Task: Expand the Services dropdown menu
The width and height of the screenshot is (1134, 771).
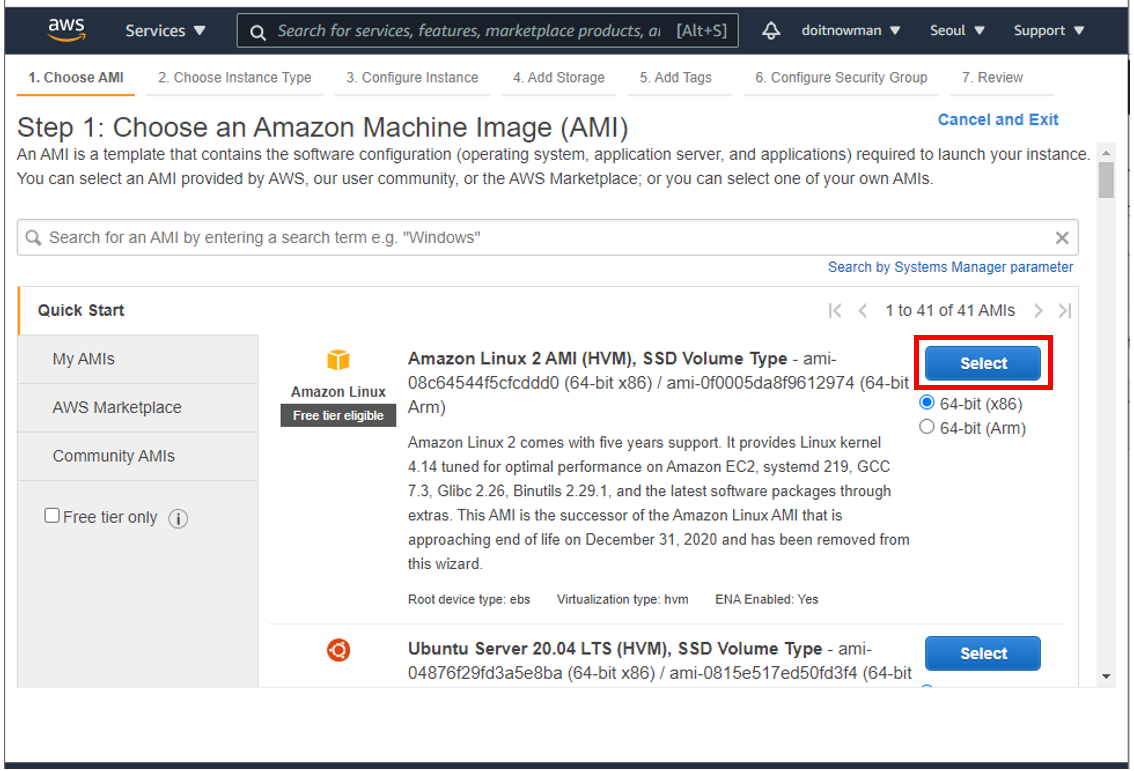Action: [166, 30]
